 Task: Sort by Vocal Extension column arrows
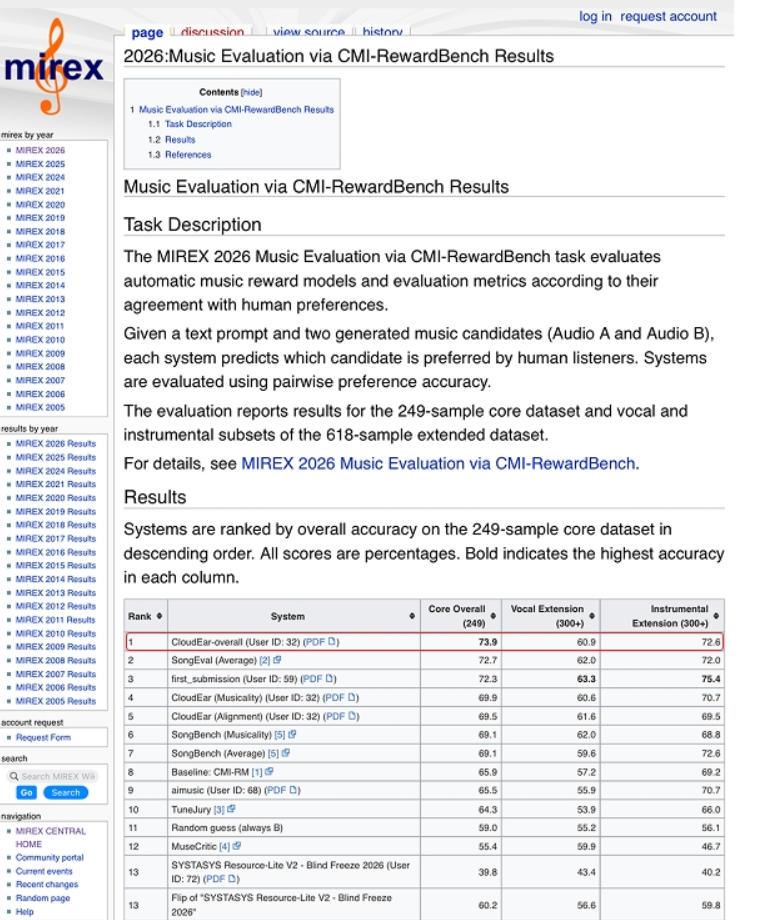click(592, 616)
